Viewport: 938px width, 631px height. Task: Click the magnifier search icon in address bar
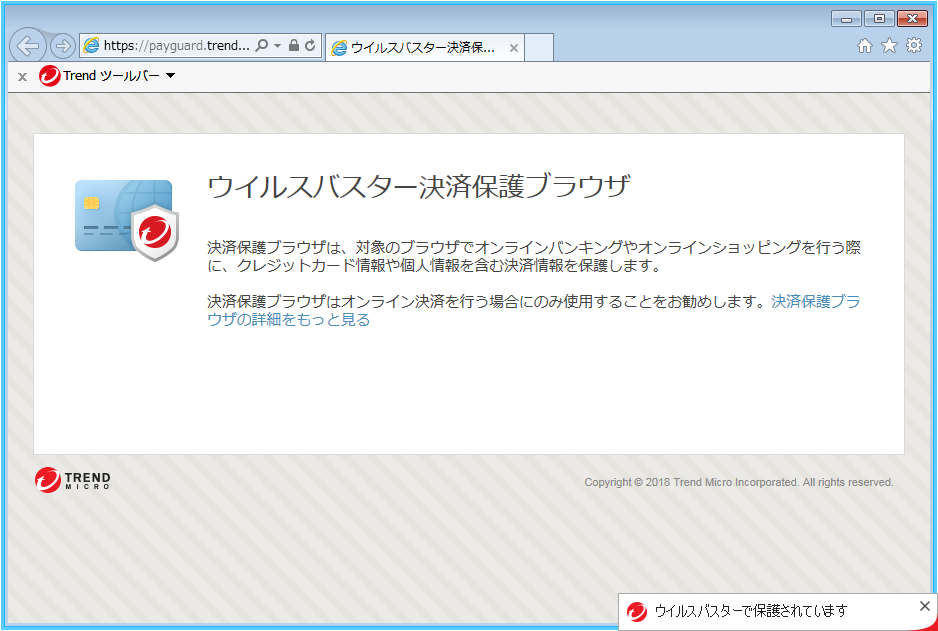[x=262, y=46]
